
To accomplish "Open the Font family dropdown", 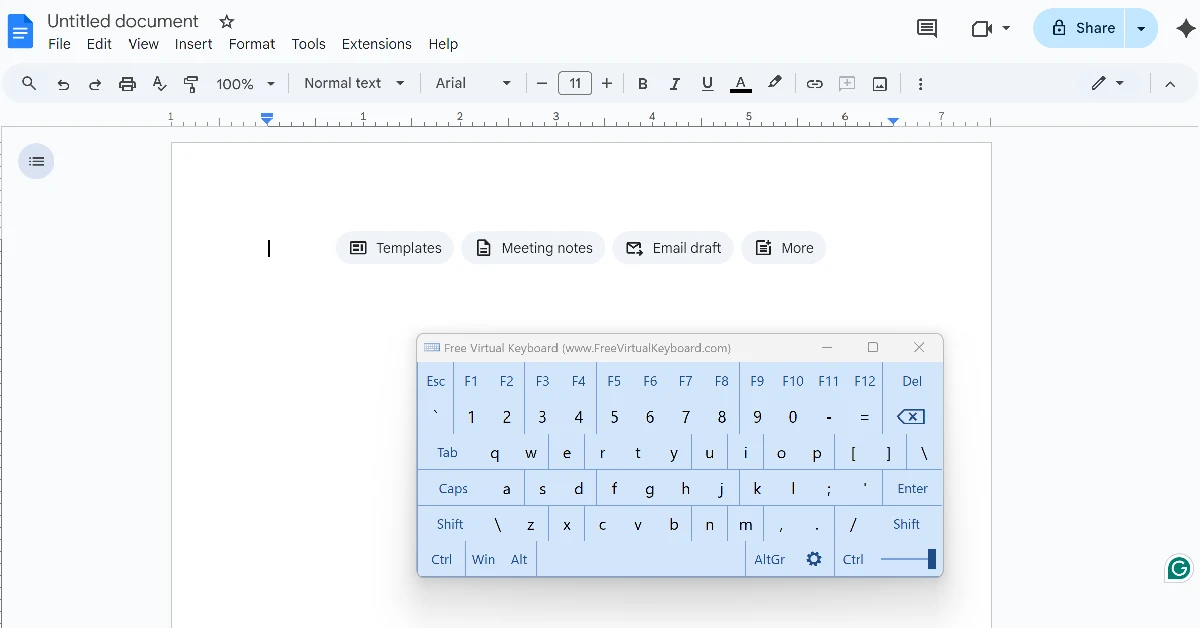I will [x=472, y=83].
